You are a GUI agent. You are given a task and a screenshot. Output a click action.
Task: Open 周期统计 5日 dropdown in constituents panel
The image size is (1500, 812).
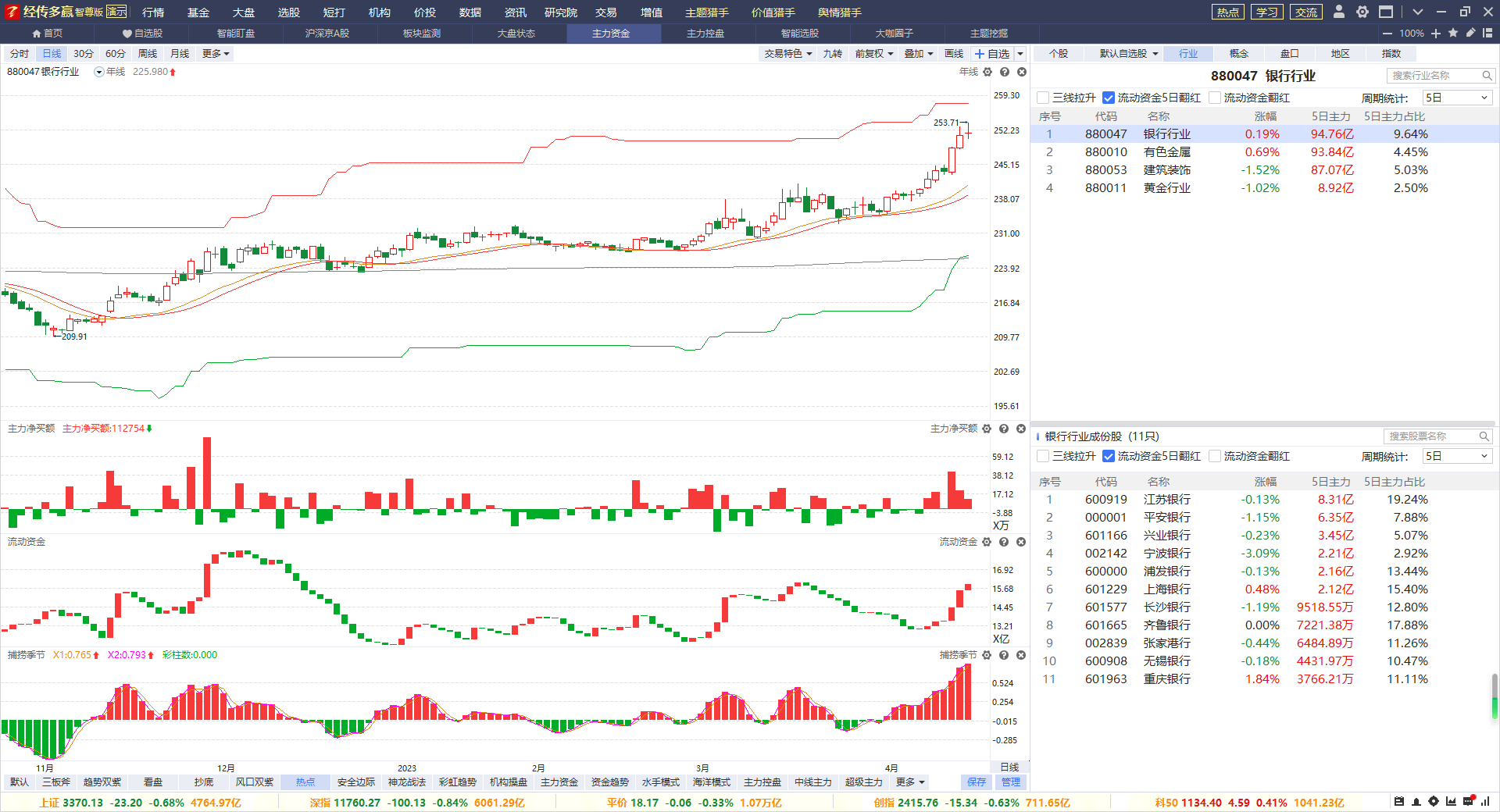(x=1457, y=456)
